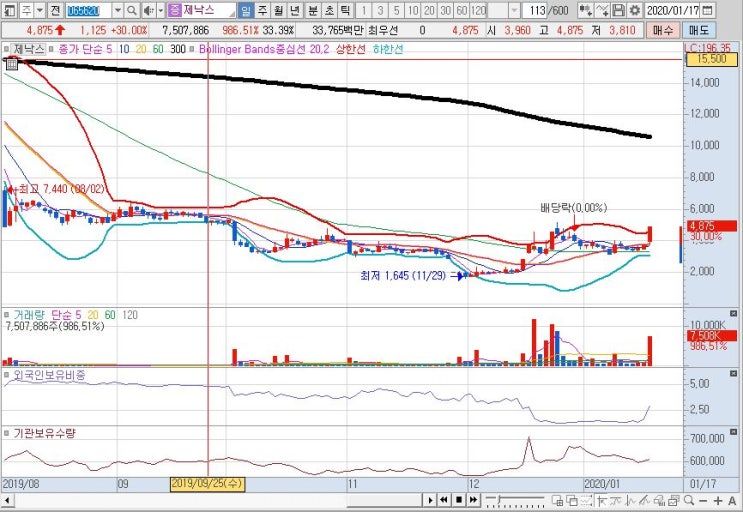Click the crosshair line tool icon
Viewport: 743px width, 512px height.
pyautogui.click(x=601, y=500)
